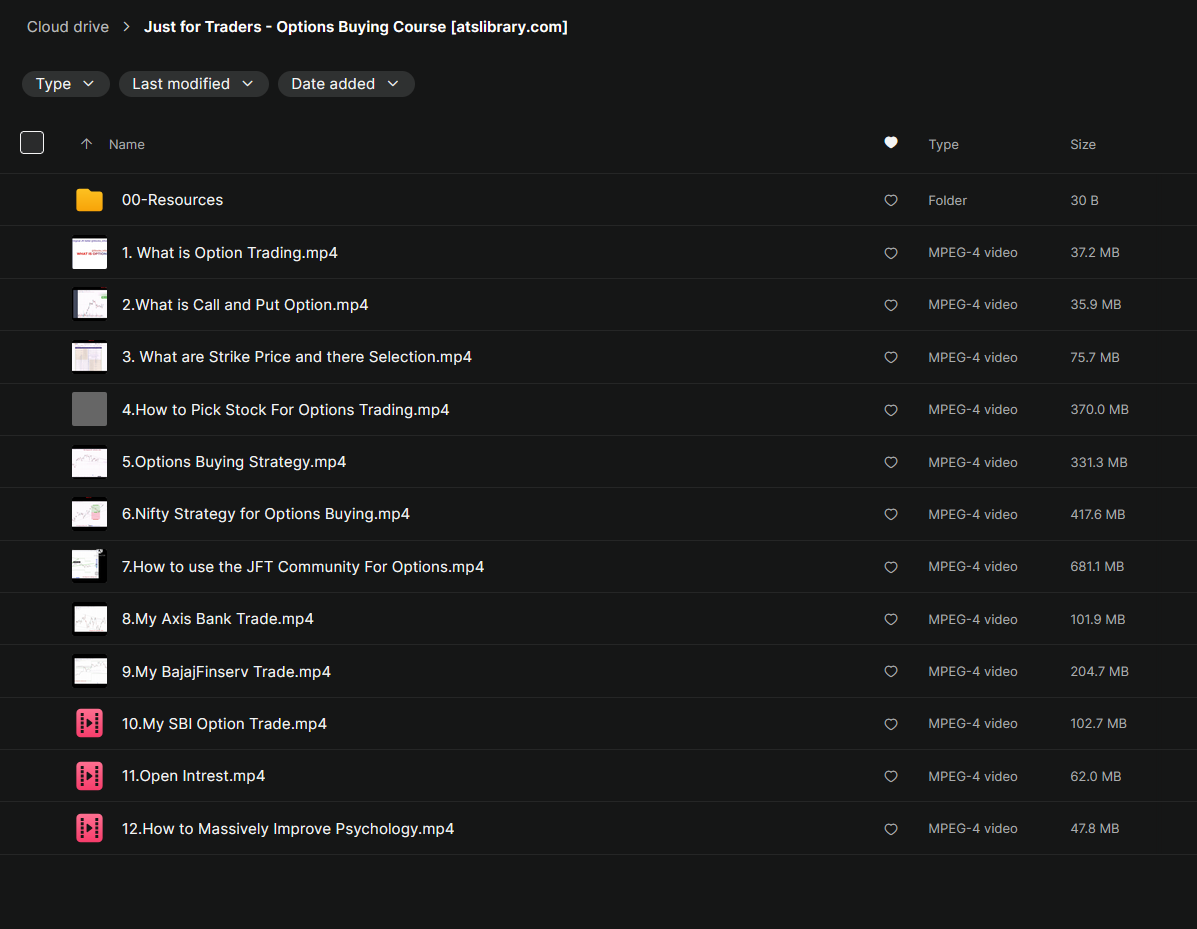
Task: Open the Date added filter dropdown
Action: (x=345, y=84)
